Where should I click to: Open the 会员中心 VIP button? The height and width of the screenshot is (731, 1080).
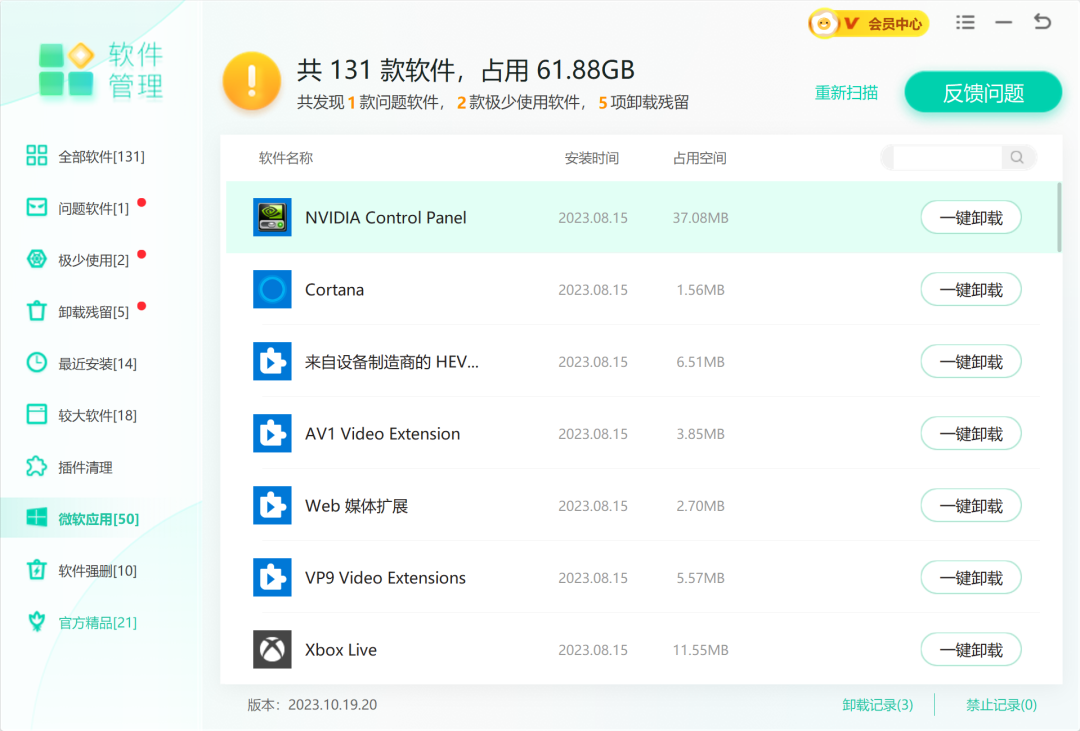tap(869, 23)
